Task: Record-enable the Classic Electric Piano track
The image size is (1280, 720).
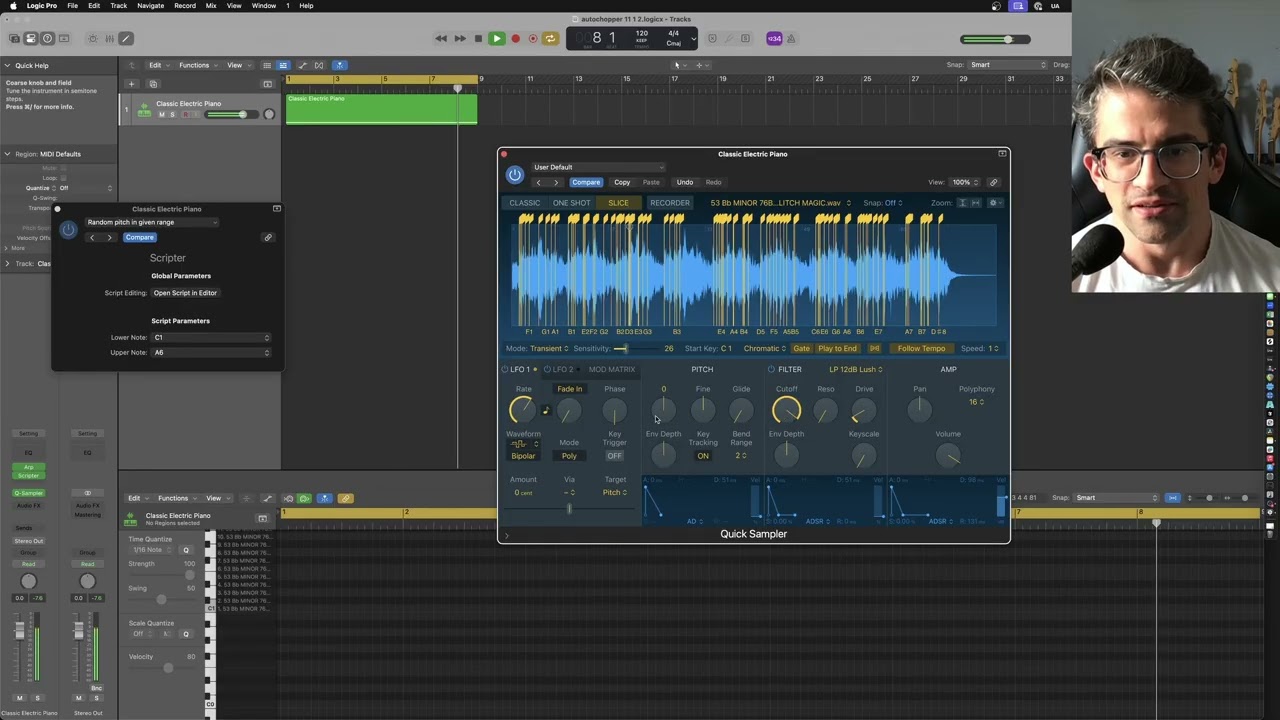Action: click(184, 114)
